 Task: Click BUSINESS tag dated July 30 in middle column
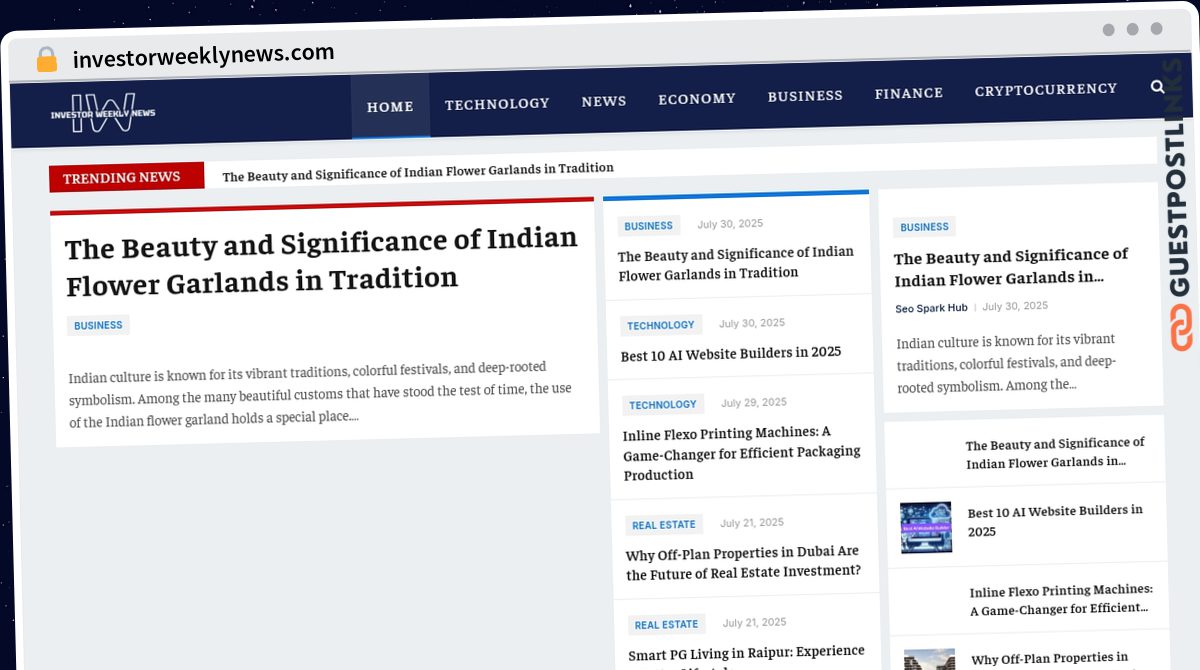click(649, 226)
